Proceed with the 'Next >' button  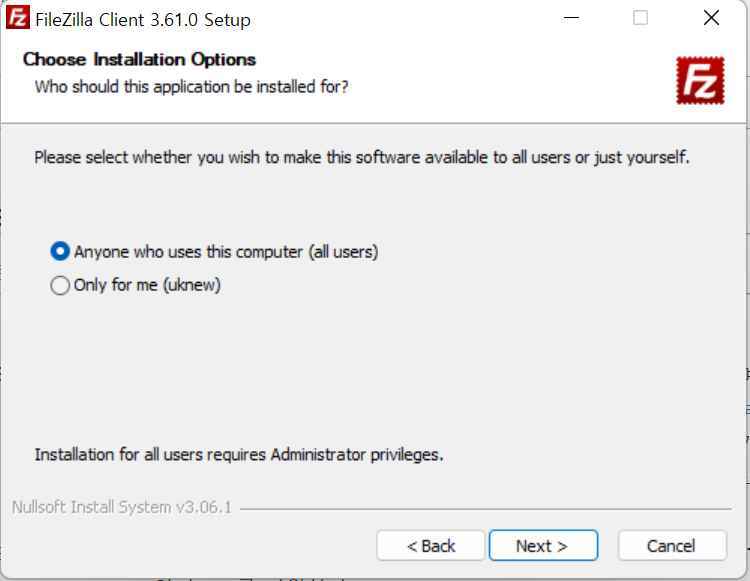click(x=543, y=546)
